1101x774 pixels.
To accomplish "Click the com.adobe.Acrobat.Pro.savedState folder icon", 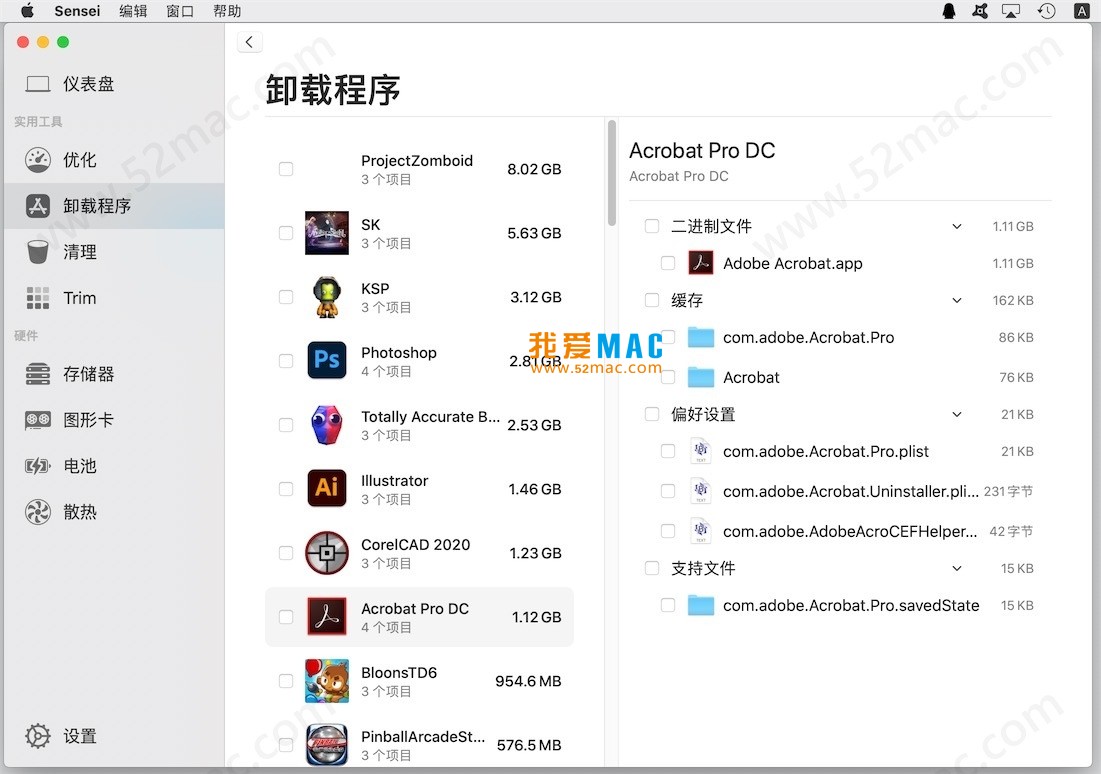I will coord(700,605).
